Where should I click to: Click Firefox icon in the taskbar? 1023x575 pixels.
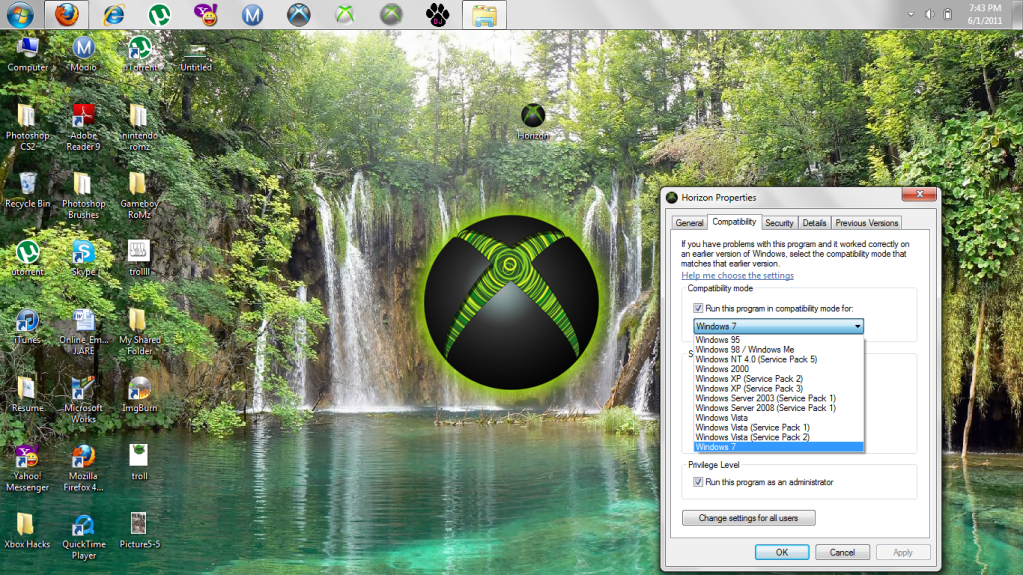66,15
